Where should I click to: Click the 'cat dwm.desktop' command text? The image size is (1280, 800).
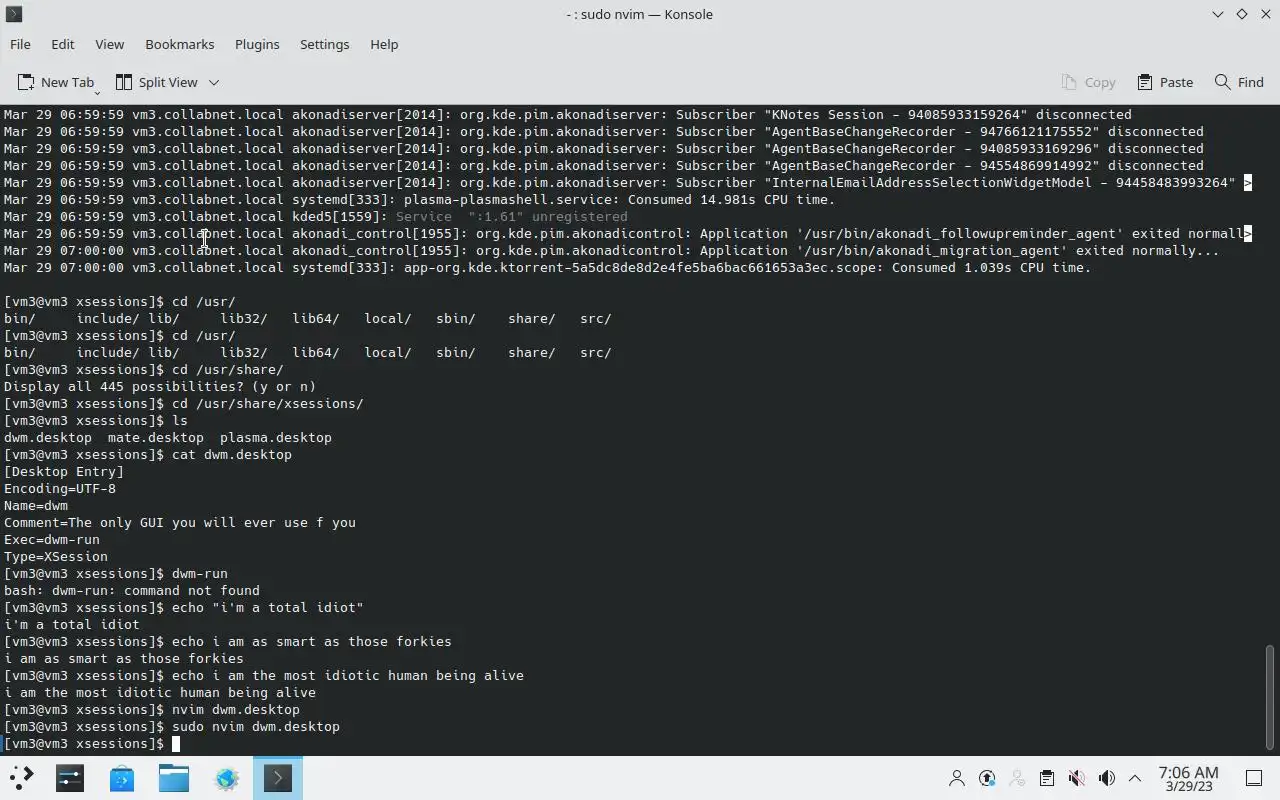coord(232,455)
